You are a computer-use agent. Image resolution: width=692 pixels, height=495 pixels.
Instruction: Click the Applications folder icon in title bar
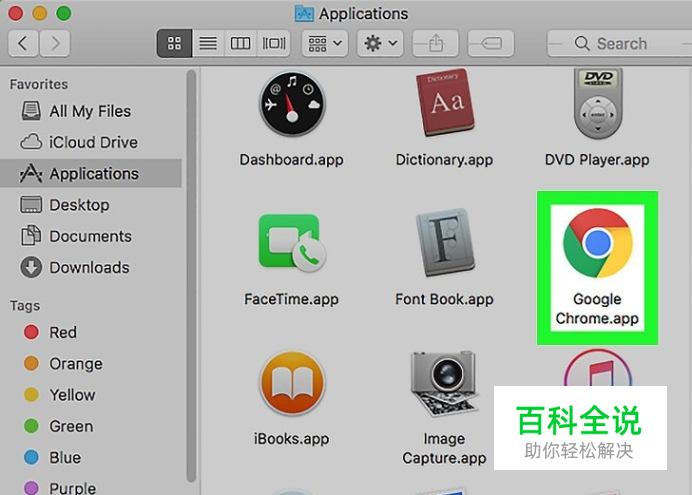pyautogui.click(x=304, y=14)
